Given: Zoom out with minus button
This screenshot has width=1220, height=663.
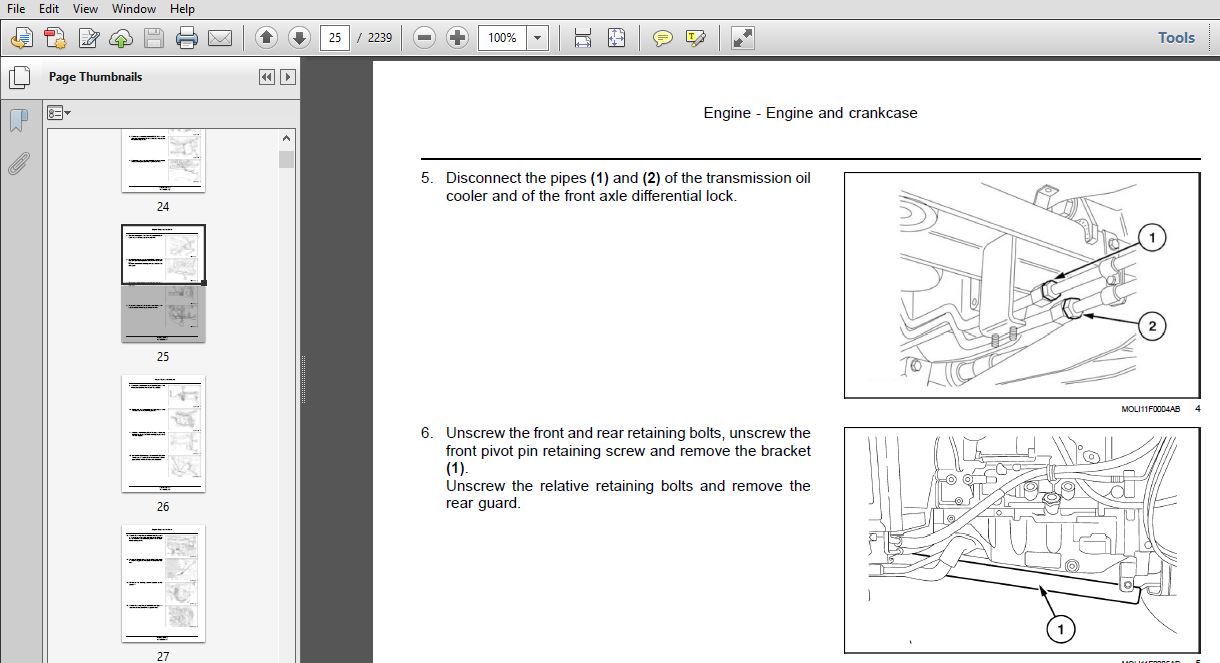Looking at the screenshot, I should 425,38.
